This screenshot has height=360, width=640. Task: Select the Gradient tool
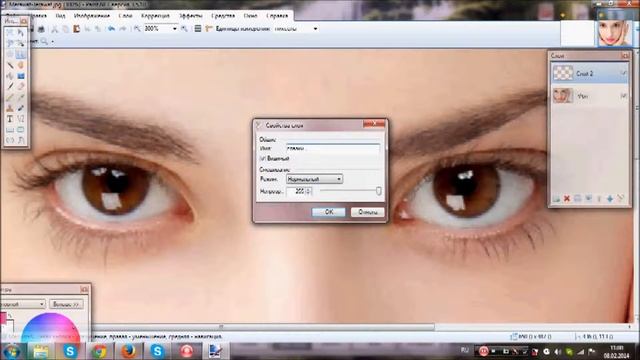pos(20,76)
